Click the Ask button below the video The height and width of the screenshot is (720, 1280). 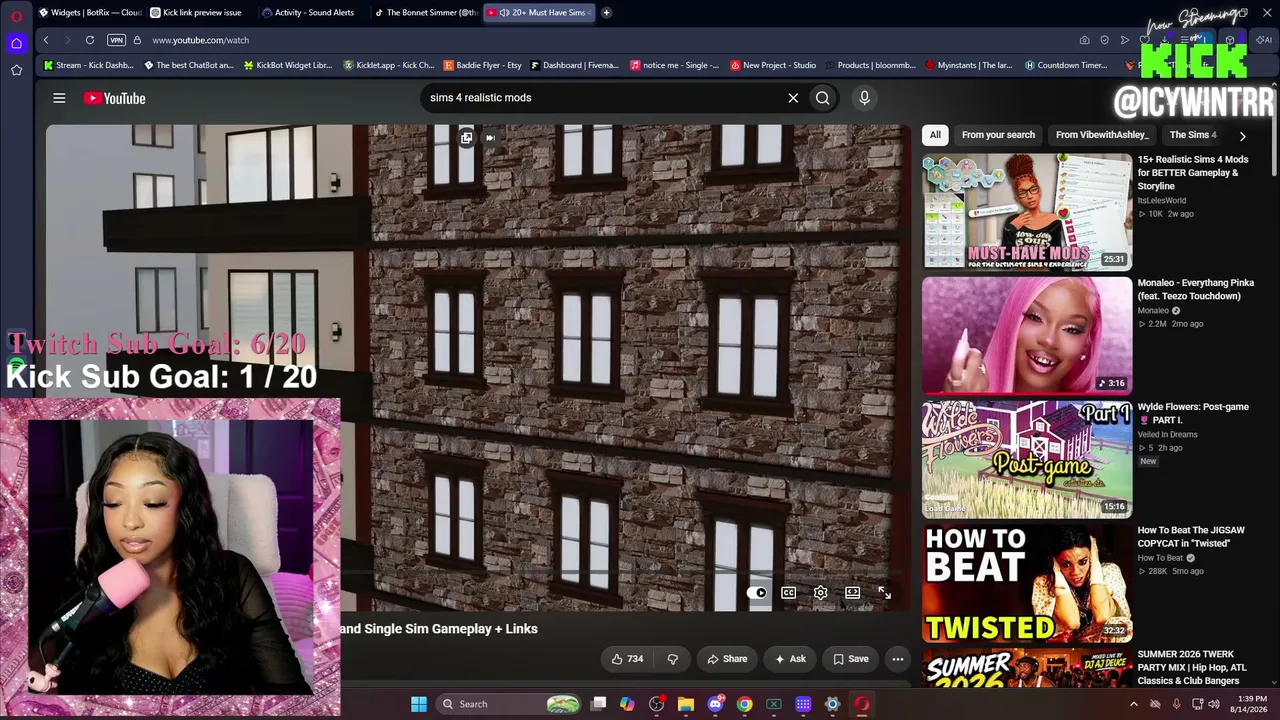tap(789, 659)
